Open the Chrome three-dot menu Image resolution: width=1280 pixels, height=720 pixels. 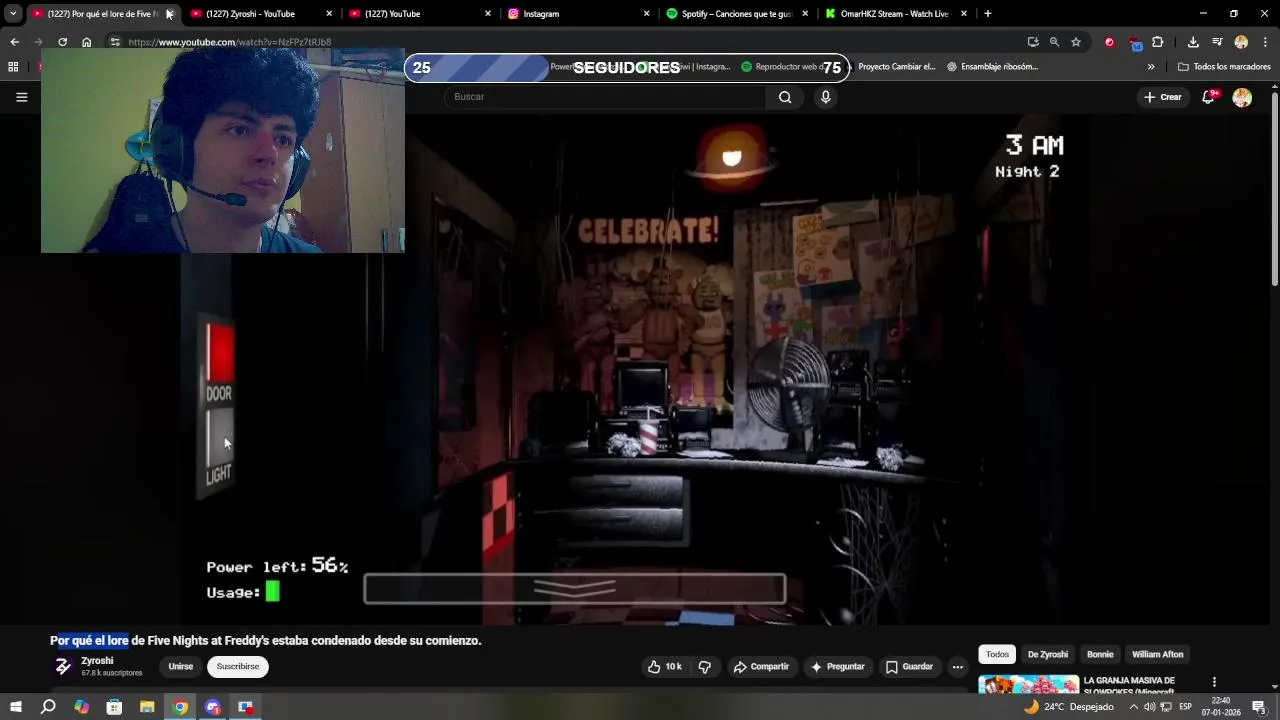coord(1264,42)
